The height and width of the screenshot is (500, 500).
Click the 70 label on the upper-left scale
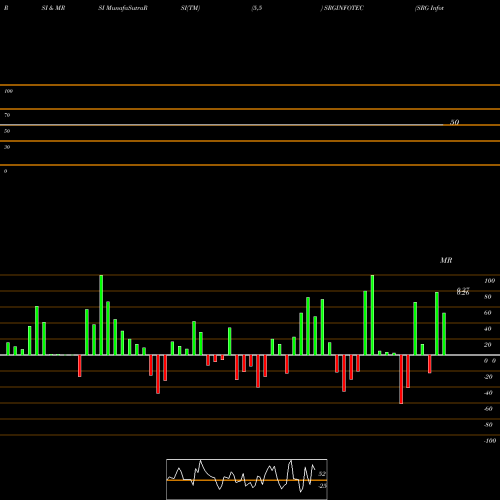click(x=7, y=115)
